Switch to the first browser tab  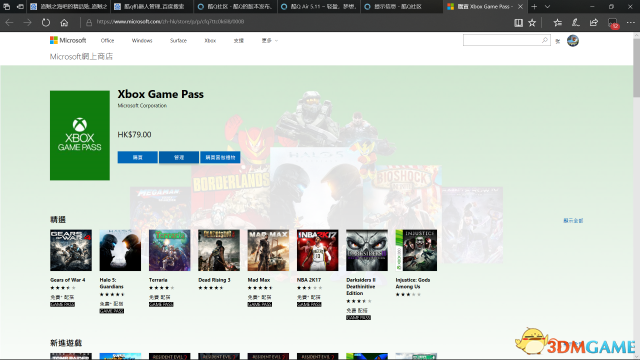69,7
